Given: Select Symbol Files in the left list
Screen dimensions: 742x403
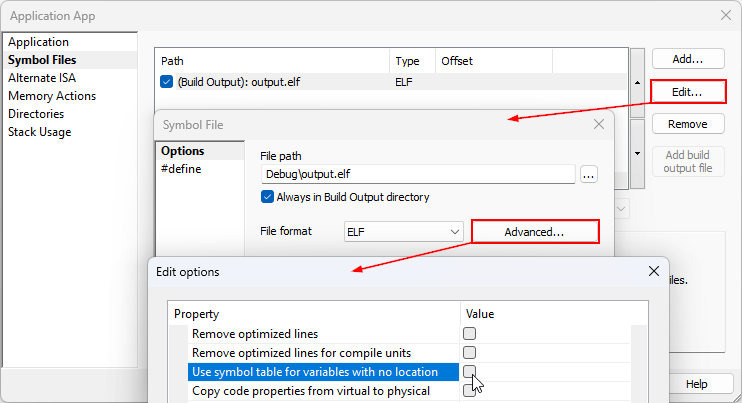Looking at the screenshot, I should tap(44, 60).
